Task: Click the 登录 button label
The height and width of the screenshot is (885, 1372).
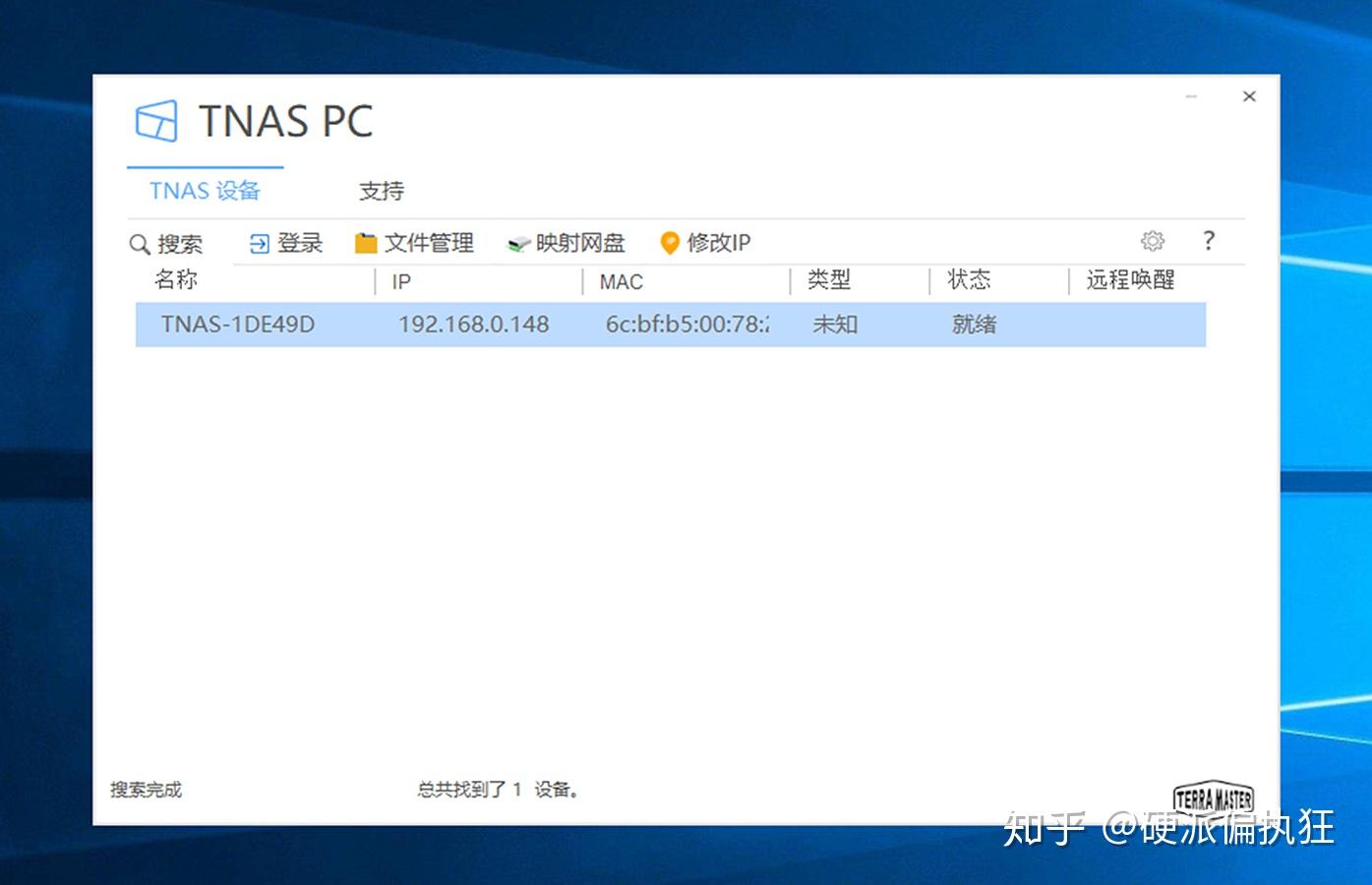Action: click(x=300, y=243)
